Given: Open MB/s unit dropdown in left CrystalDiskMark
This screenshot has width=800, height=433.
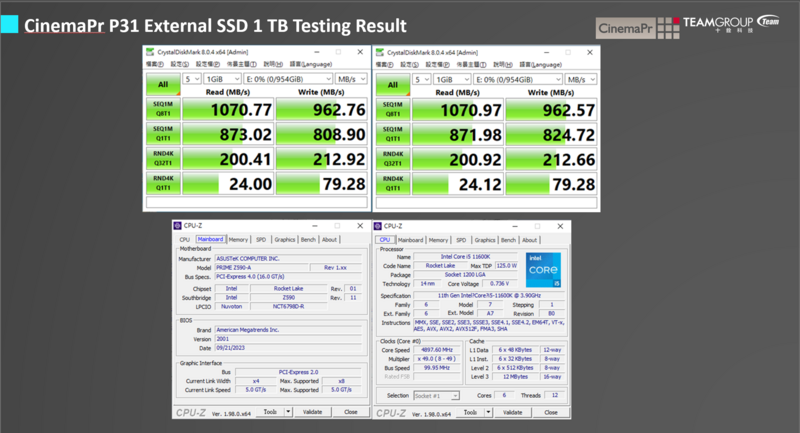Looking at the screenshot, I should (351, 79).
